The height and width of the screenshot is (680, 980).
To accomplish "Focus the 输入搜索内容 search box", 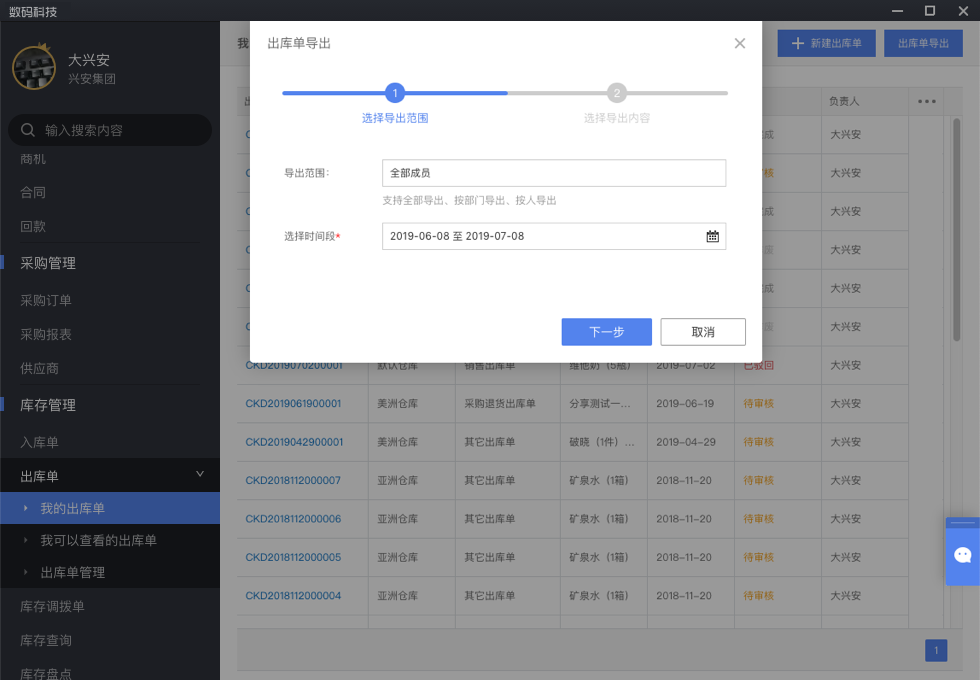I will tap(110, 130).
